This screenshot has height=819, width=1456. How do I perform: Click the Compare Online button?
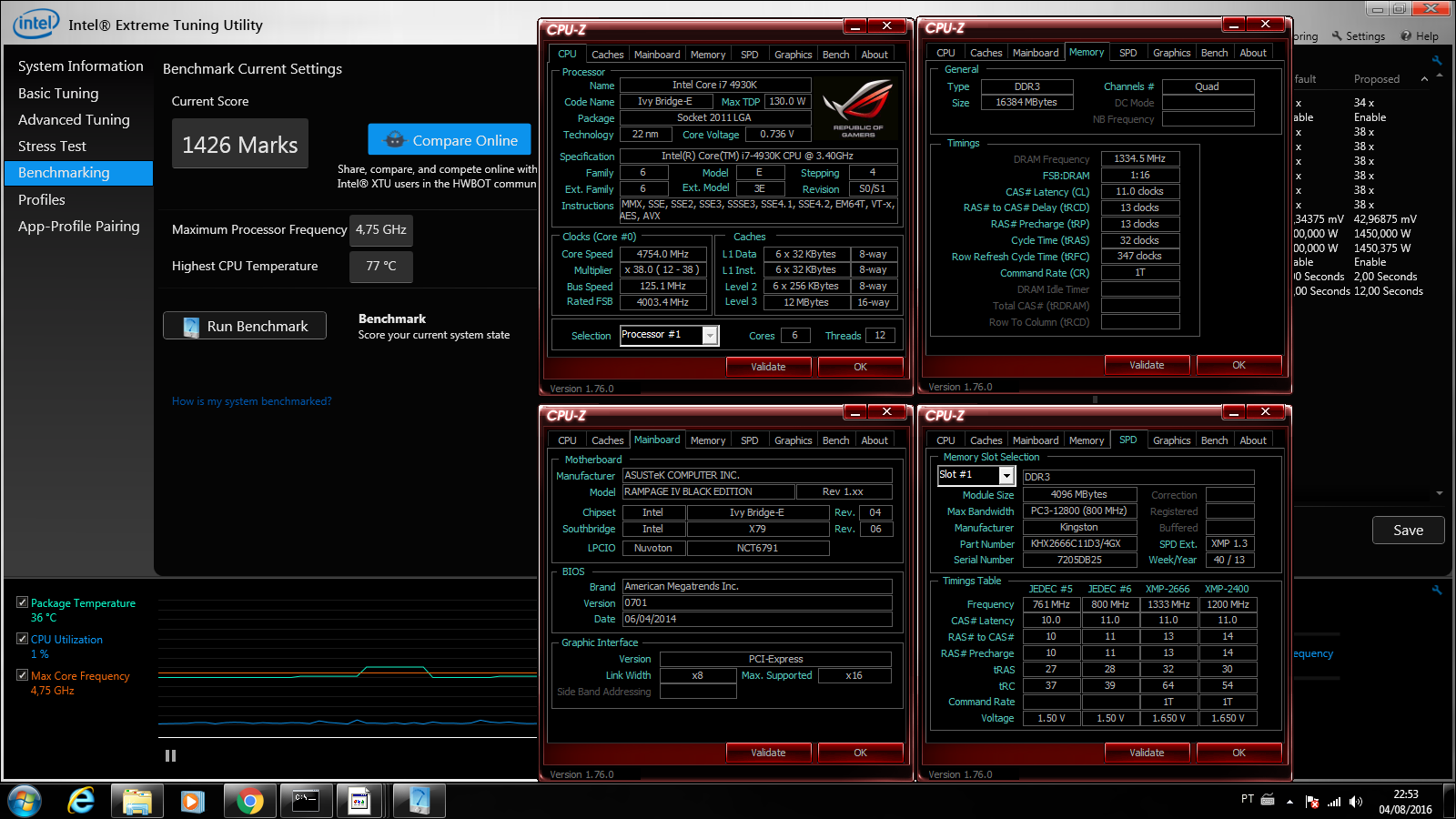click(x=450, y=139)
